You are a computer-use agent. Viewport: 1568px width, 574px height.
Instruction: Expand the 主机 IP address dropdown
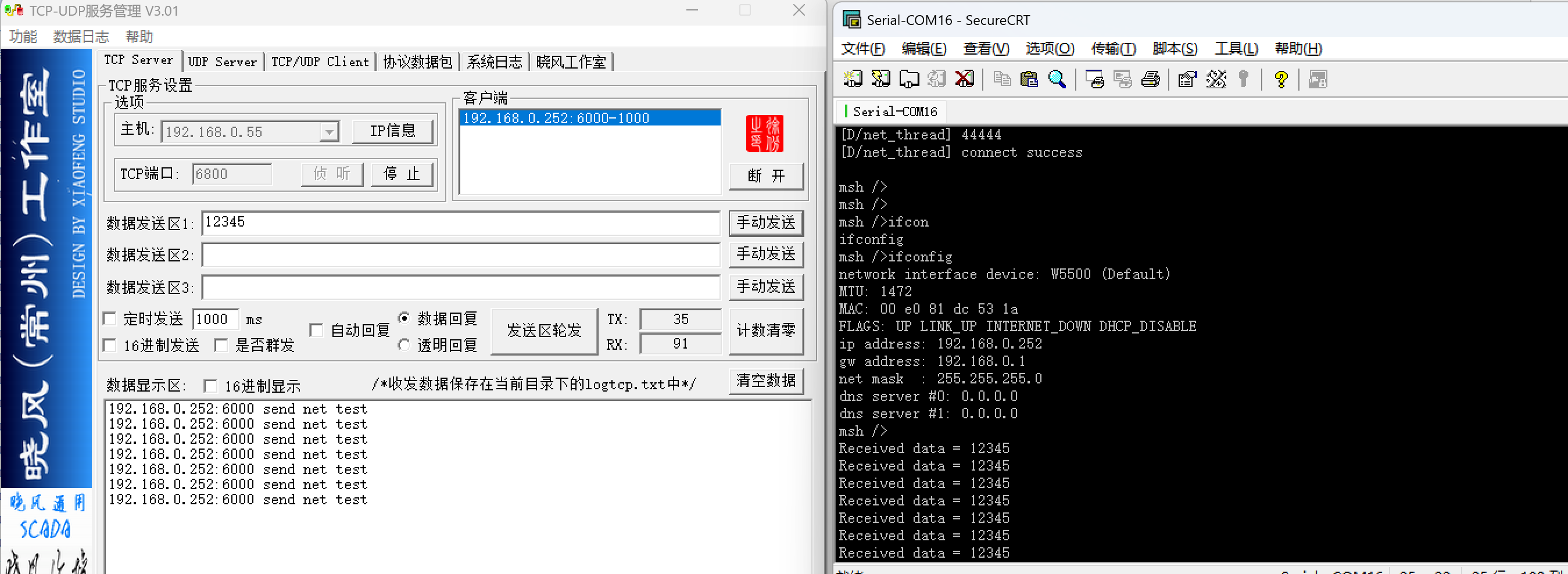point(330,132)
